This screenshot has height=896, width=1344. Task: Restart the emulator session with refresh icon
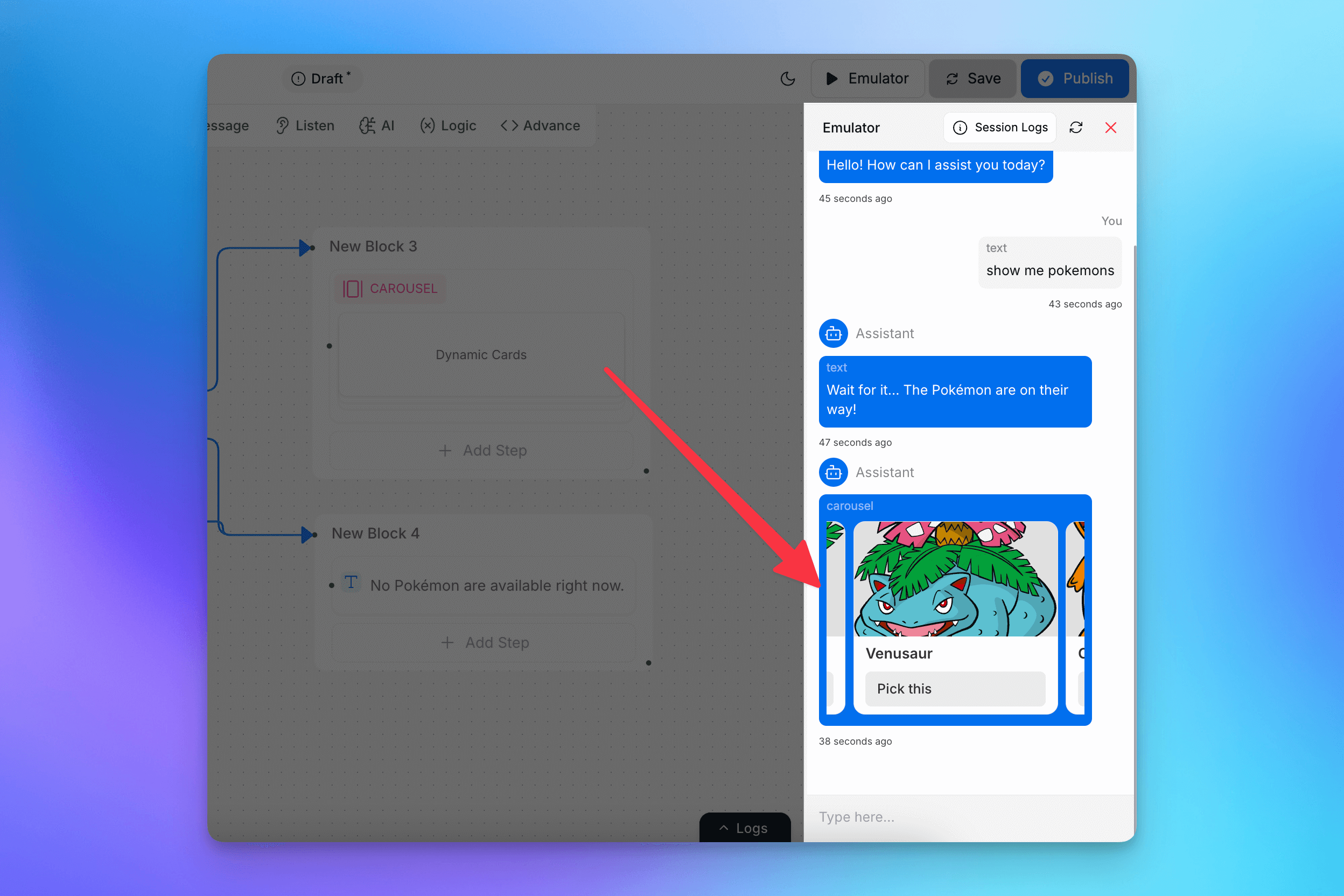coord(1076,128)
